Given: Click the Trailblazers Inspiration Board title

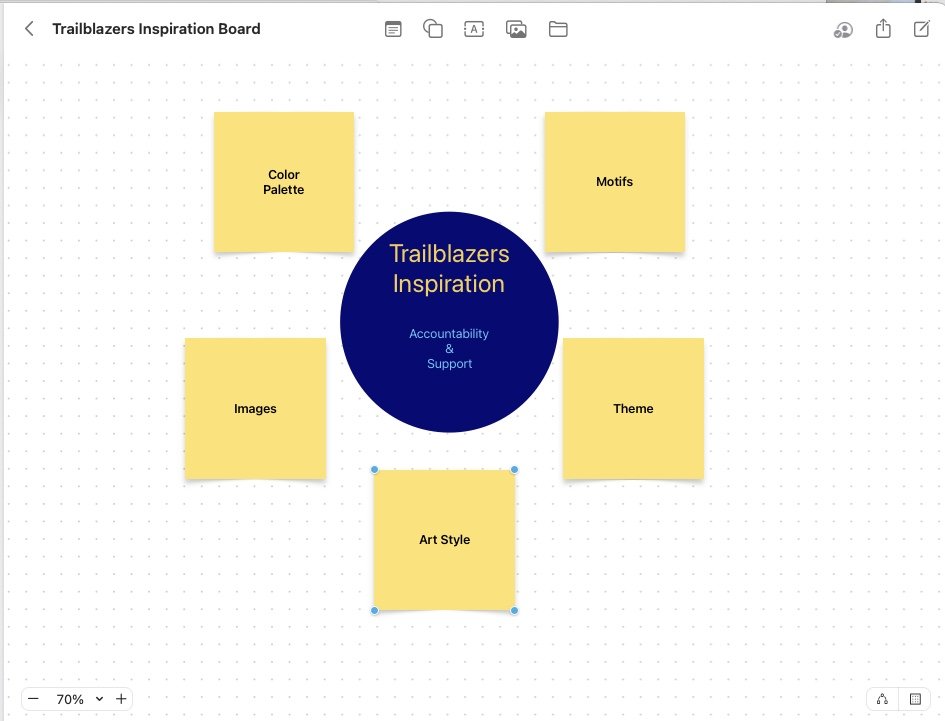Looking at the screenshot, I should tap(156, 29).
